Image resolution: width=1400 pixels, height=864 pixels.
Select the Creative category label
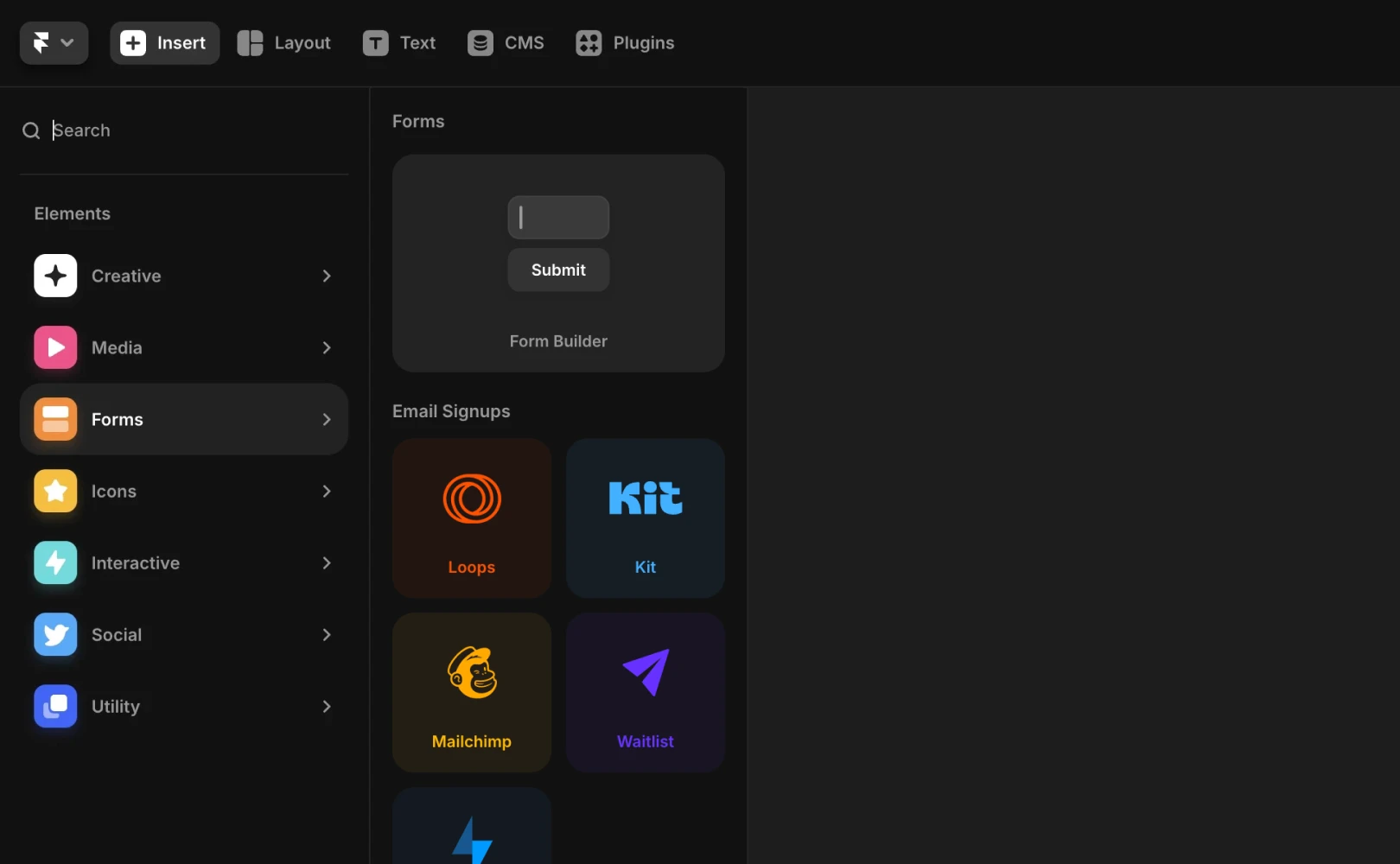click(x=126, y=276)
